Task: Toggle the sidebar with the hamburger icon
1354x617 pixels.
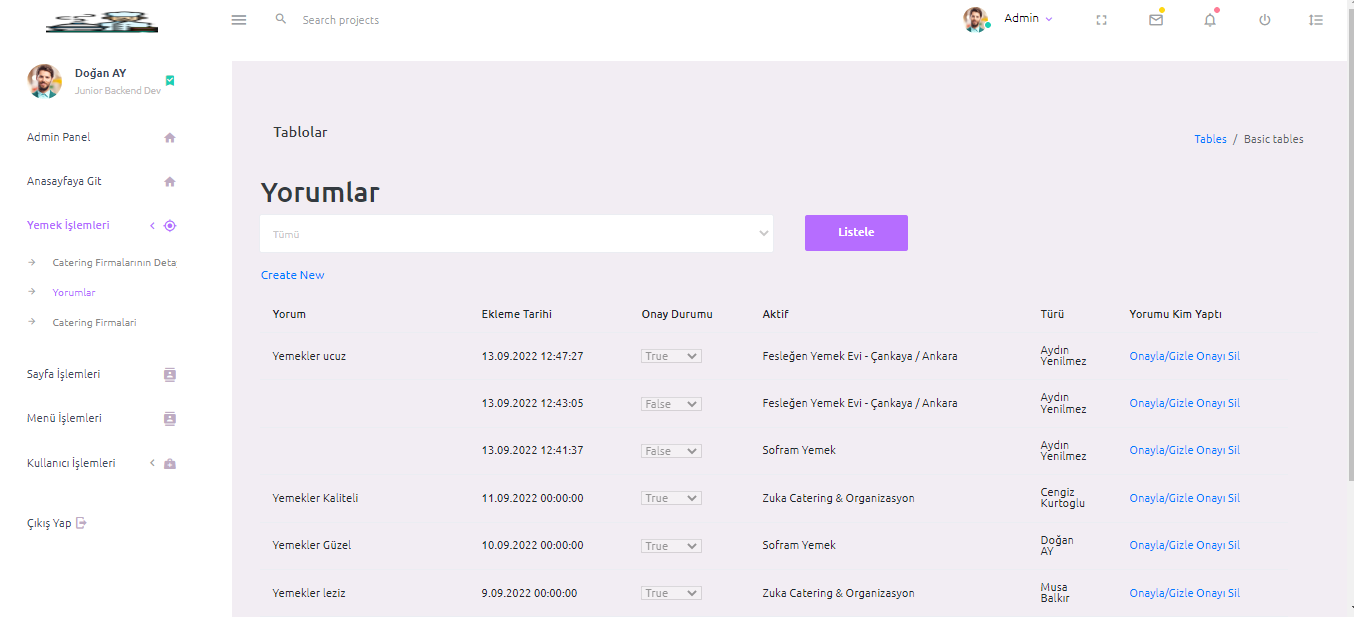Action: click(x=238, y=19)
